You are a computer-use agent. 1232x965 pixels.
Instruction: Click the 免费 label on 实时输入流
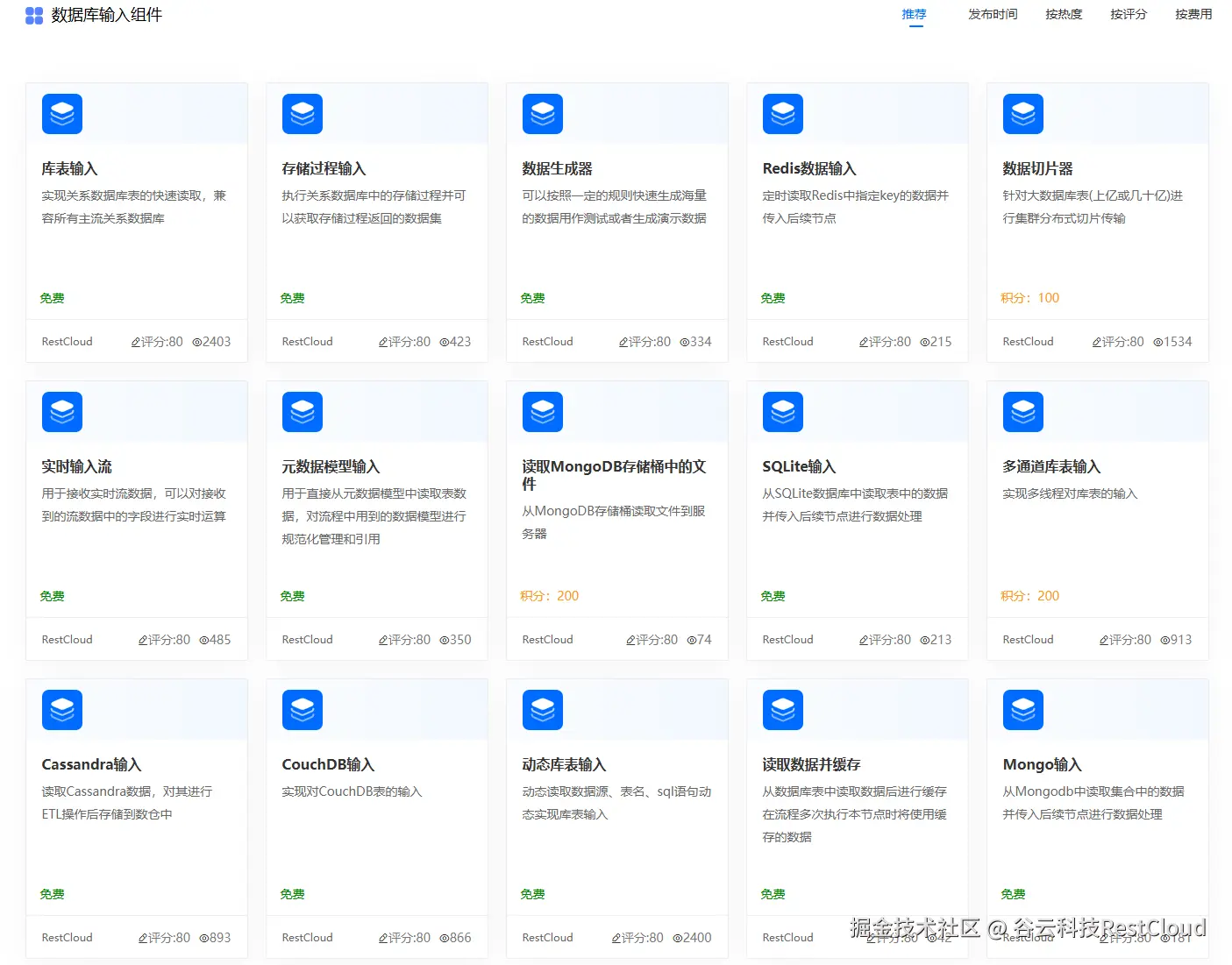pos(52,595)
